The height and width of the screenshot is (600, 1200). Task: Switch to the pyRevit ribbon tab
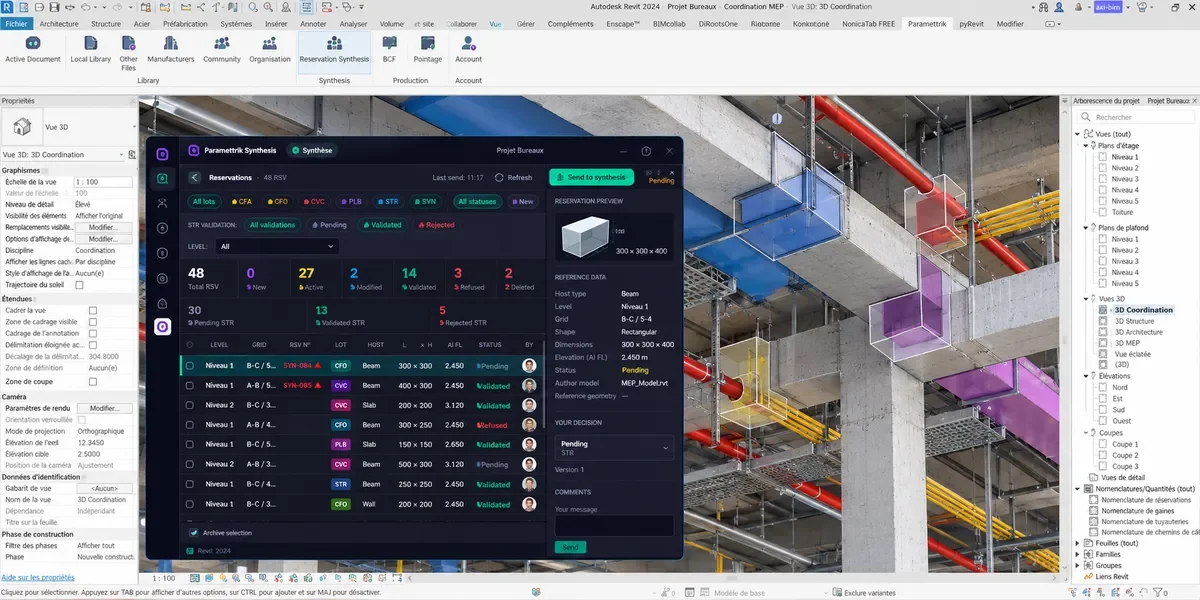971,23
